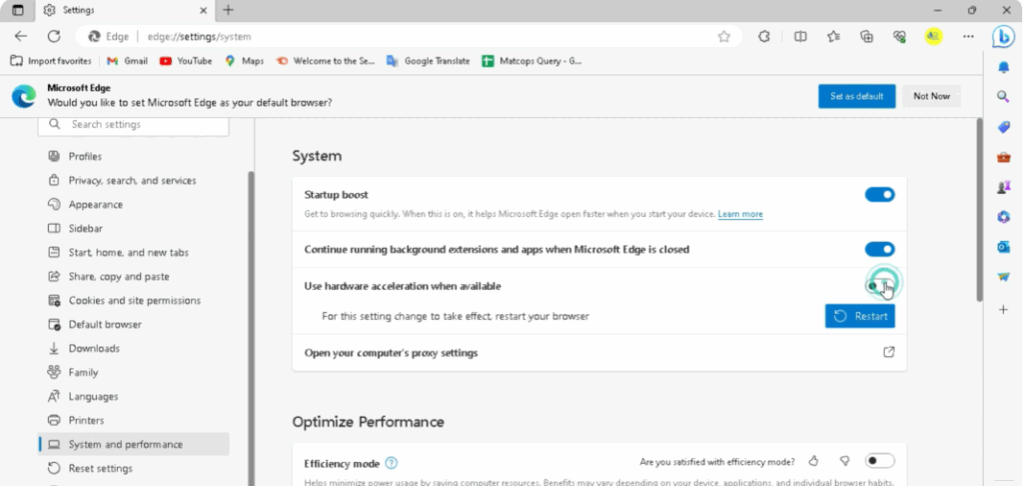Open Browser essentials heart icon

click(x=900, y=37)
